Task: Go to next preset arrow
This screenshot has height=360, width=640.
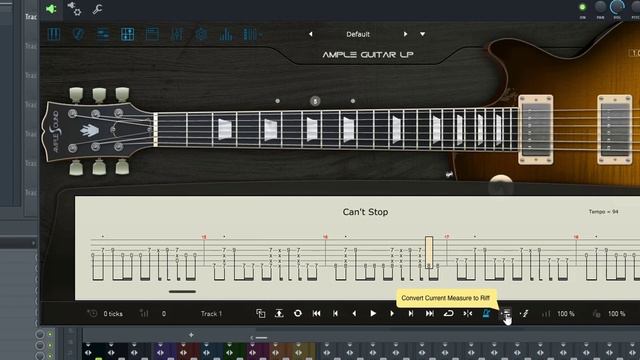Action: 405,34
